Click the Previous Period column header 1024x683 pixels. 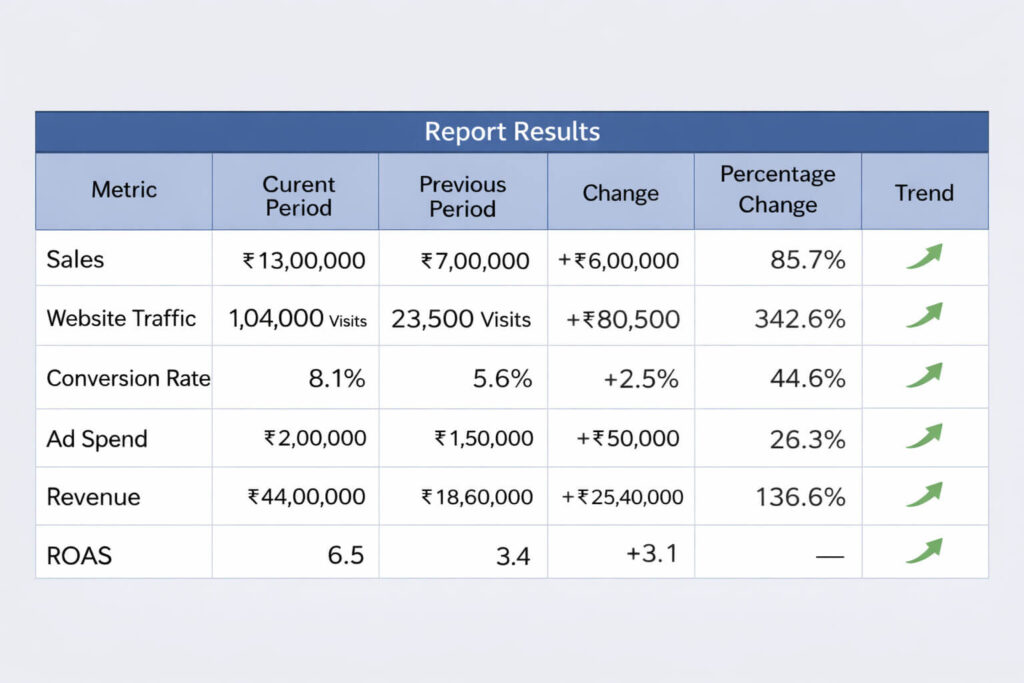point(462,196)
